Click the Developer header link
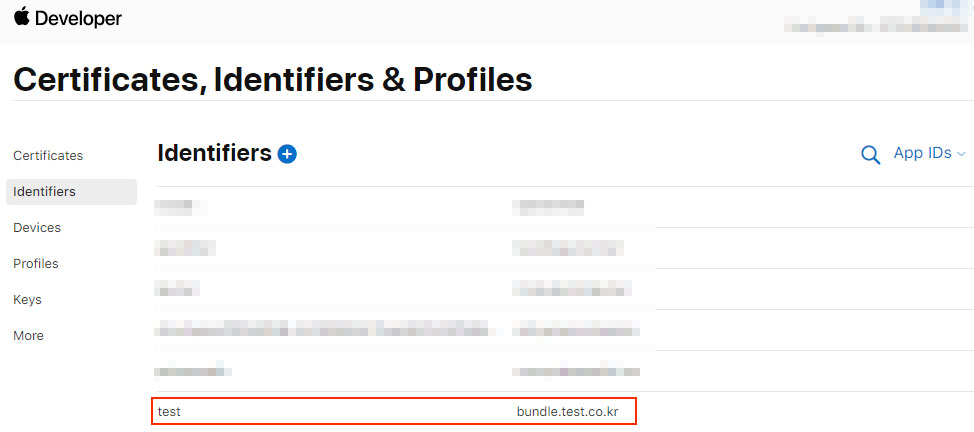The width and height of the screenshot is (974, 432). (78, 19)
